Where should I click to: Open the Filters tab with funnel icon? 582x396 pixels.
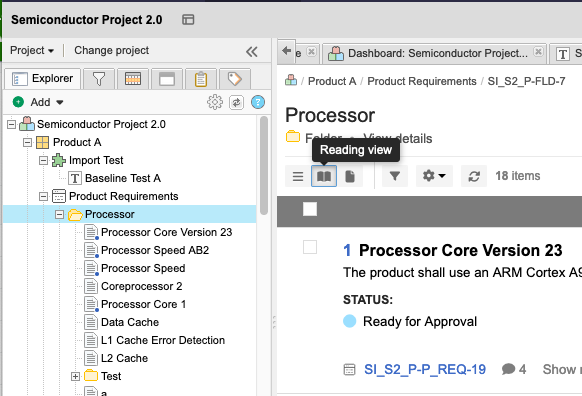99,79
